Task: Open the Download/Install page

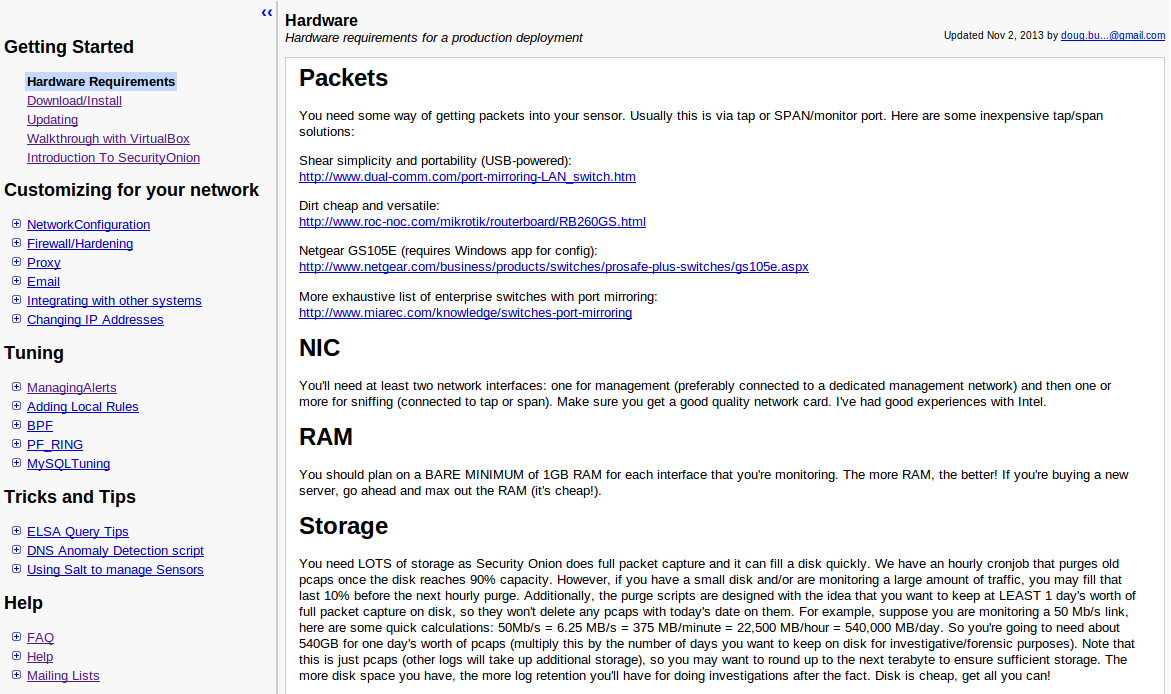Action: (74, 101)
